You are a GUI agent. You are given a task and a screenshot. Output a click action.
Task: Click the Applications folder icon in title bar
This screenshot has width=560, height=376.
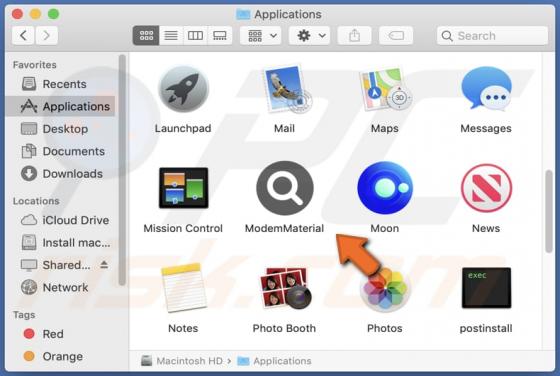243,14
